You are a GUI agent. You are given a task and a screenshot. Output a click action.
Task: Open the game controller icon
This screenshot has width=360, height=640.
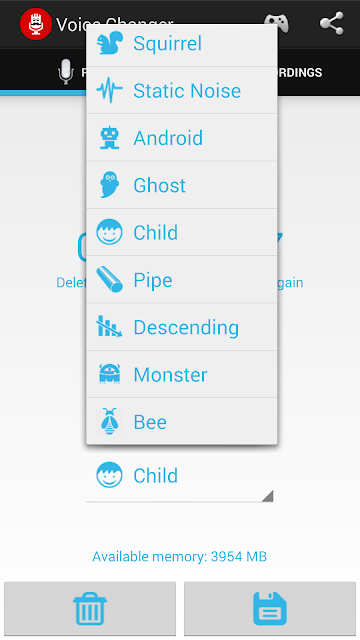tap(276, 24)
